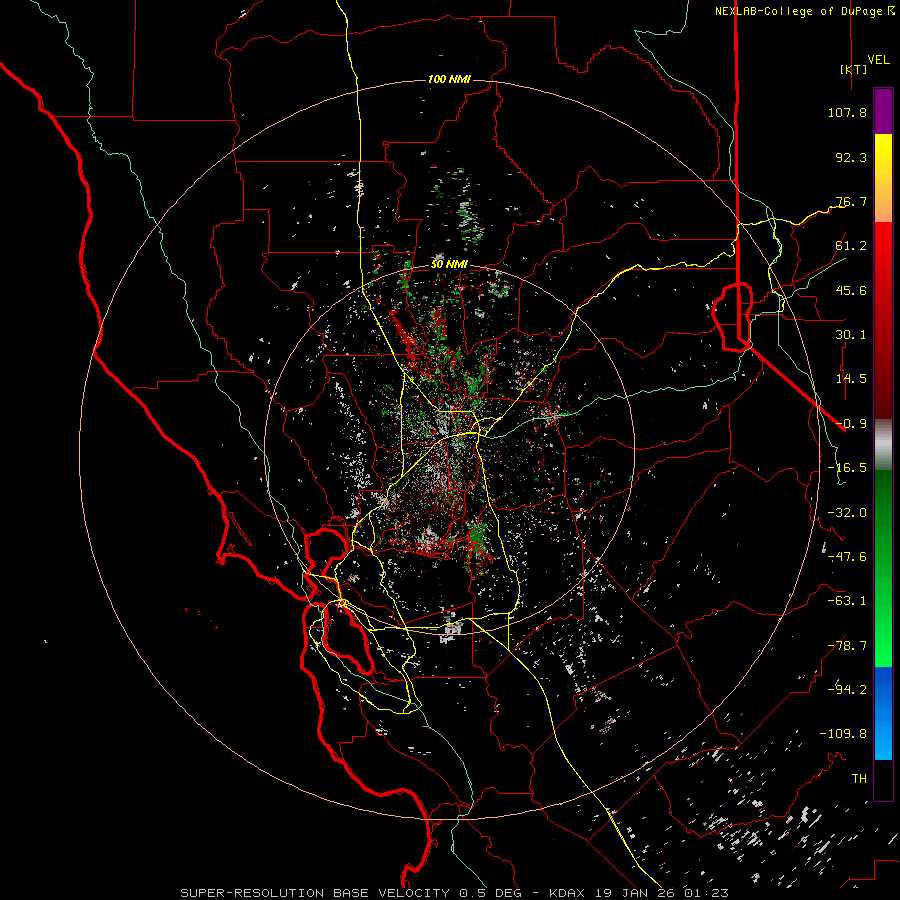Click the 30.1 velocity scale value
The image size is (900, 900).
coord(851,335)
